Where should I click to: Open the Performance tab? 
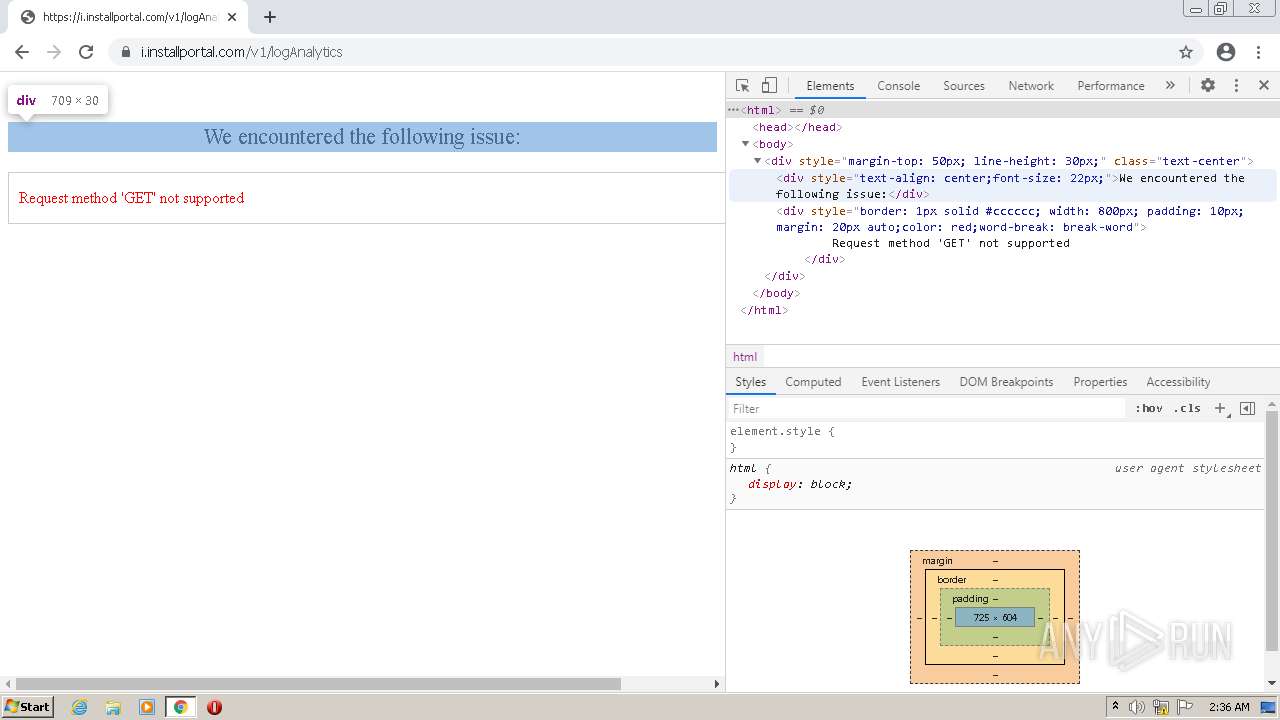[x=1111, y=86]
